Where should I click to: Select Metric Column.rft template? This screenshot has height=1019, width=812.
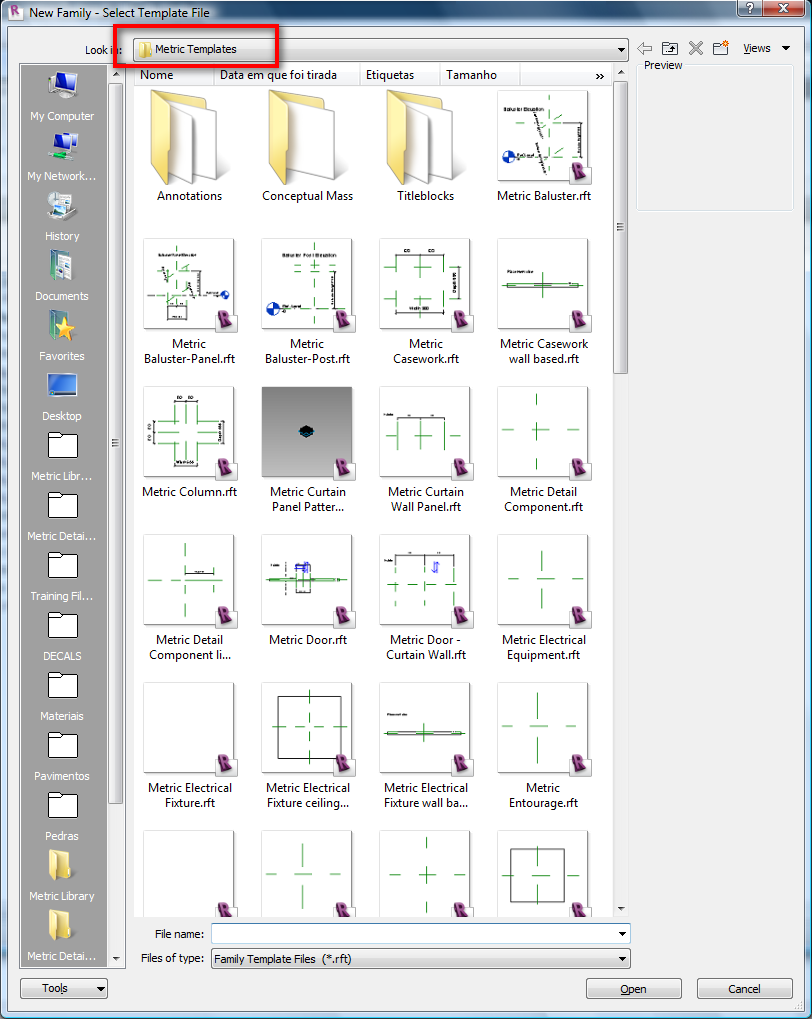[x=189, y=443]
